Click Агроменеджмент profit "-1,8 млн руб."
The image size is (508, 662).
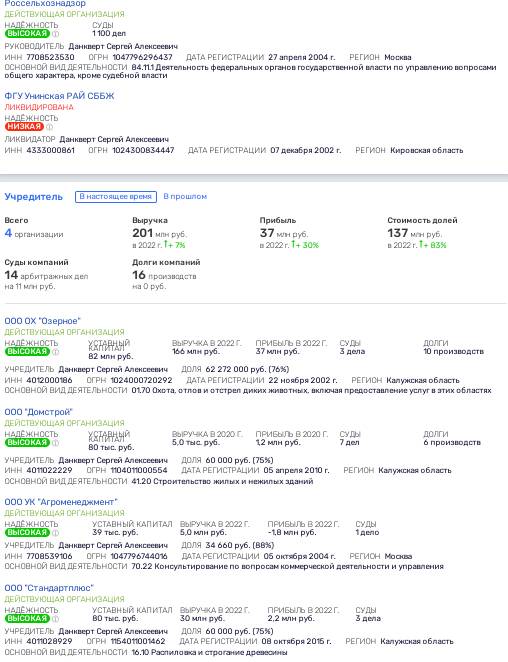click(x=291, y=533)
